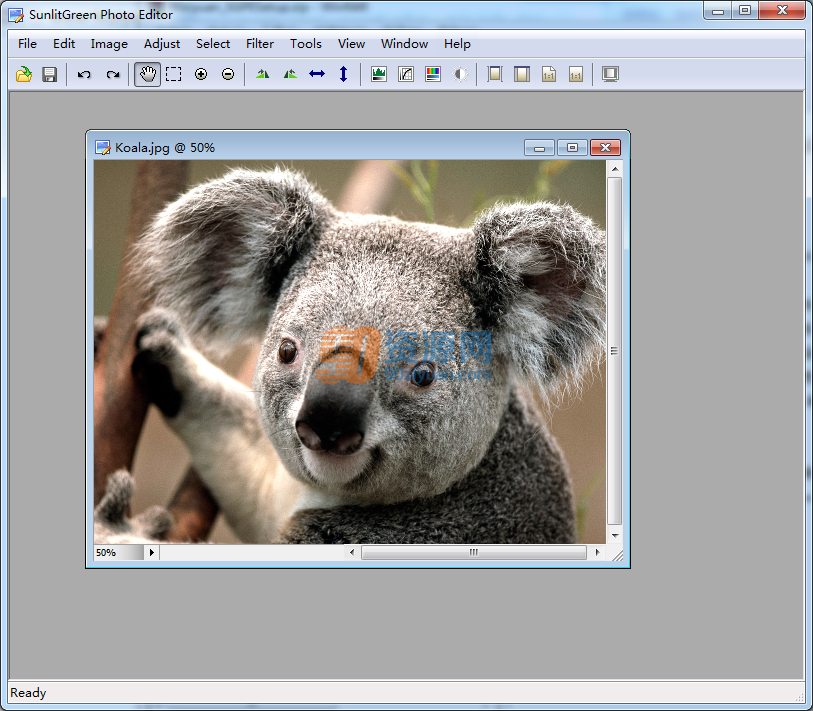Image resolution: width=813 pixels, height=711 pixels.
Task: Open the rainbow color bars adjustment icon
Action: (433, 74)
